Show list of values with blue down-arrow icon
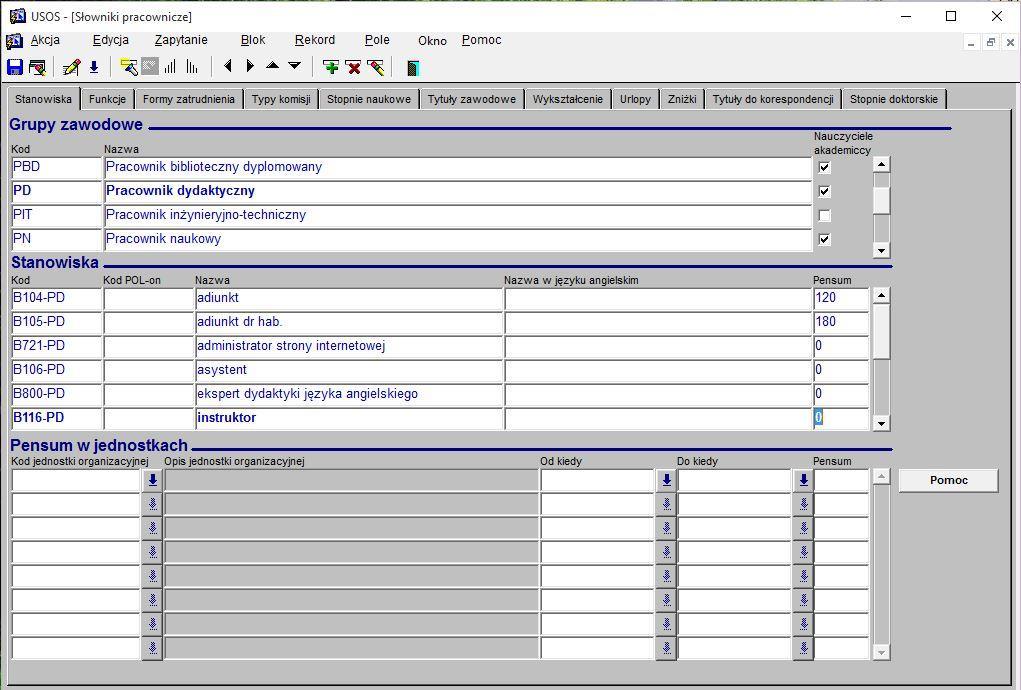Screen dimensions: 1021x690 [x=94, y=67]
